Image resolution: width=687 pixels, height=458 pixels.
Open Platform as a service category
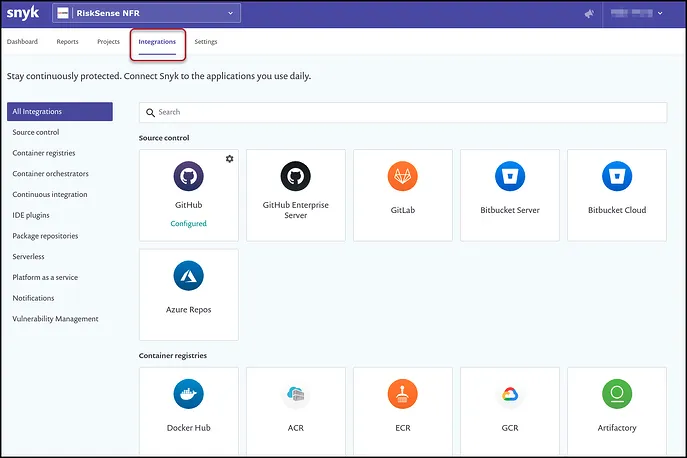45,277
